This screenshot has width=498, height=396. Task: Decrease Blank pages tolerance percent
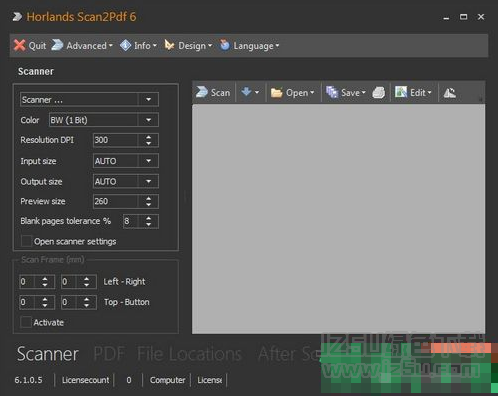148,224
